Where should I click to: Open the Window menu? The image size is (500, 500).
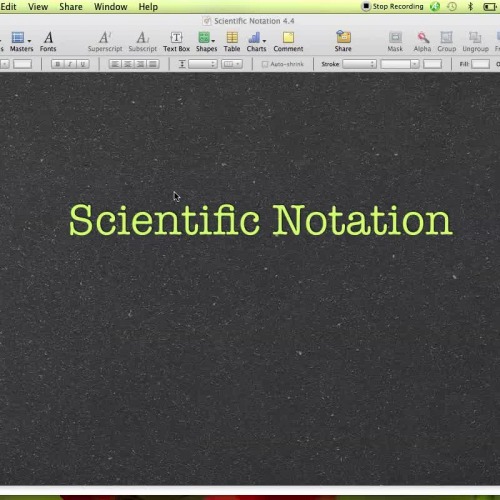pyautogui.click(x=110, y=7)
